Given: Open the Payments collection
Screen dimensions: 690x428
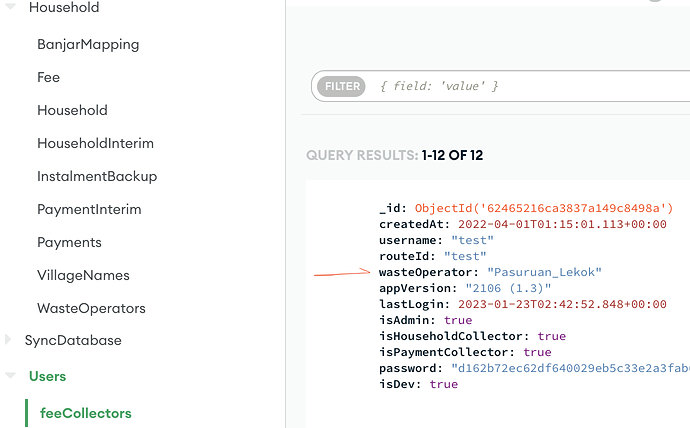Looking at the screenshot, I should click(x=69, y=242).
